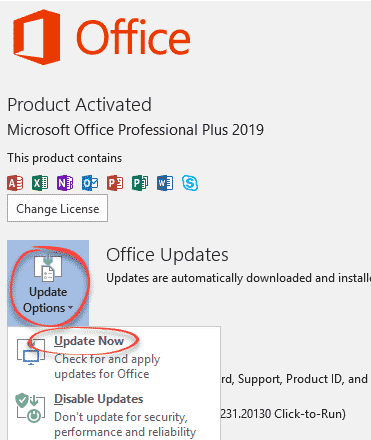The width and height of the screenshot is (371, 440).
Task: Click the Skype for Business icon
Action: pos(190,183)
